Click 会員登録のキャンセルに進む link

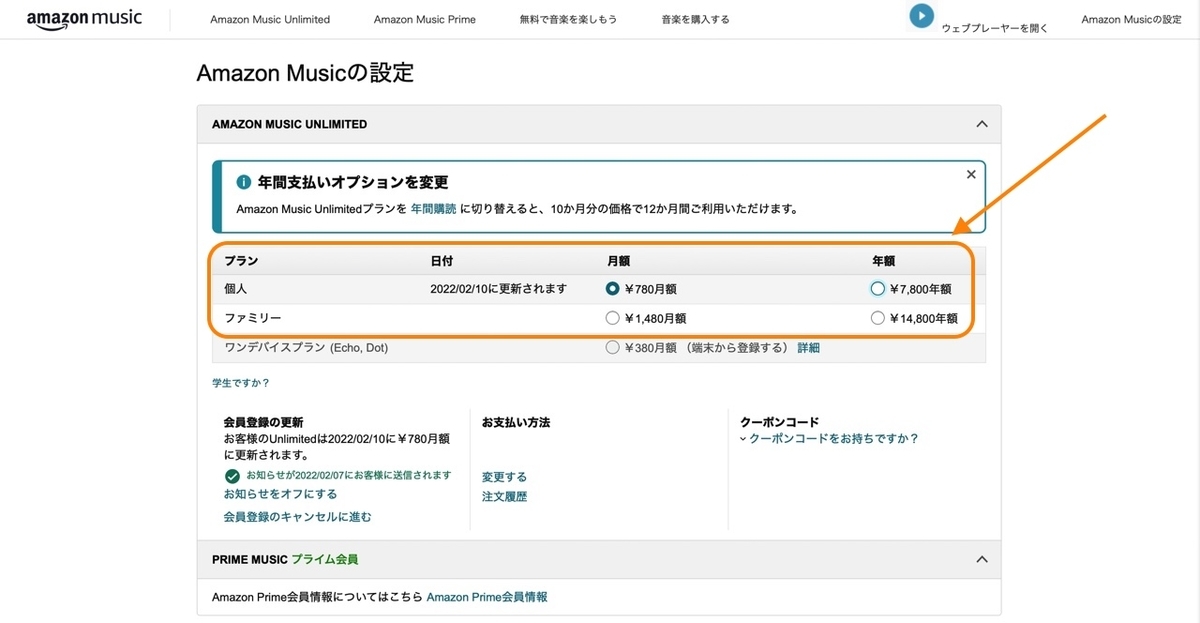coord(298,517)
